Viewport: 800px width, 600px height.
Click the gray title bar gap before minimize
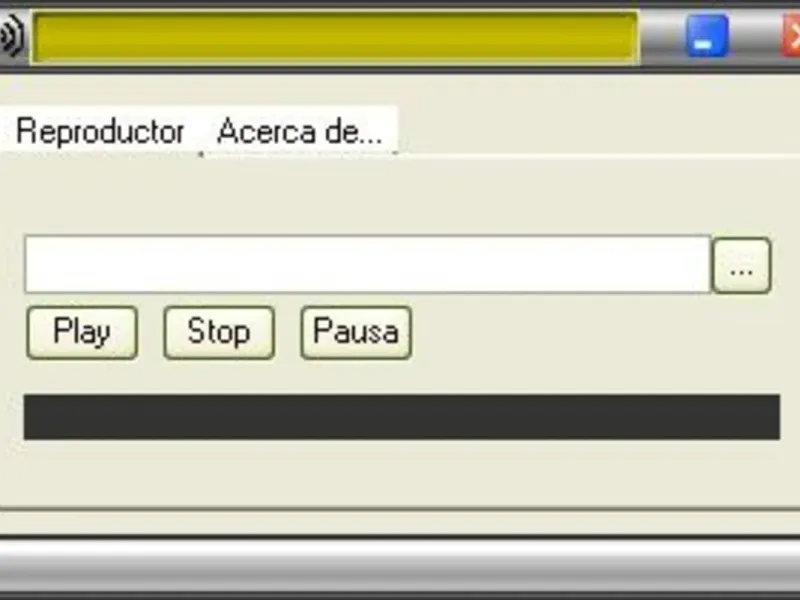(662, 37)
